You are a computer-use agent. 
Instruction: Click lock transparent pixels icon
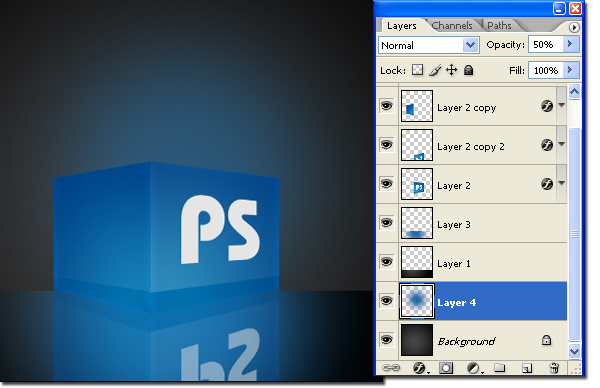point(417,70)
